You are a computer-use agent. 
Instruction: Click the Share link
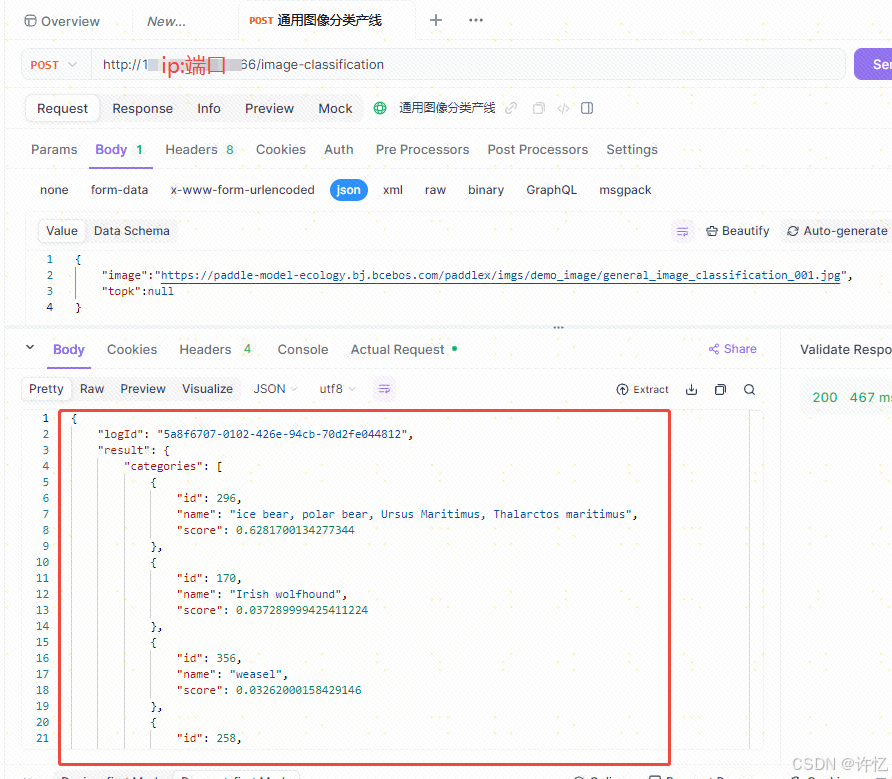coord(732,349)
